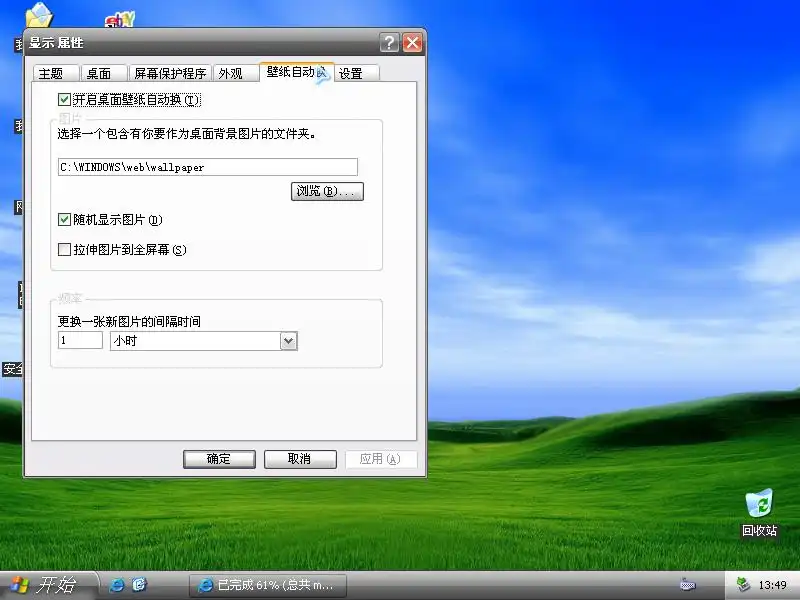Toggle the auto-change desktop wallpaper checkbox
The image size is (800, 600).
[x=64, y=99]
